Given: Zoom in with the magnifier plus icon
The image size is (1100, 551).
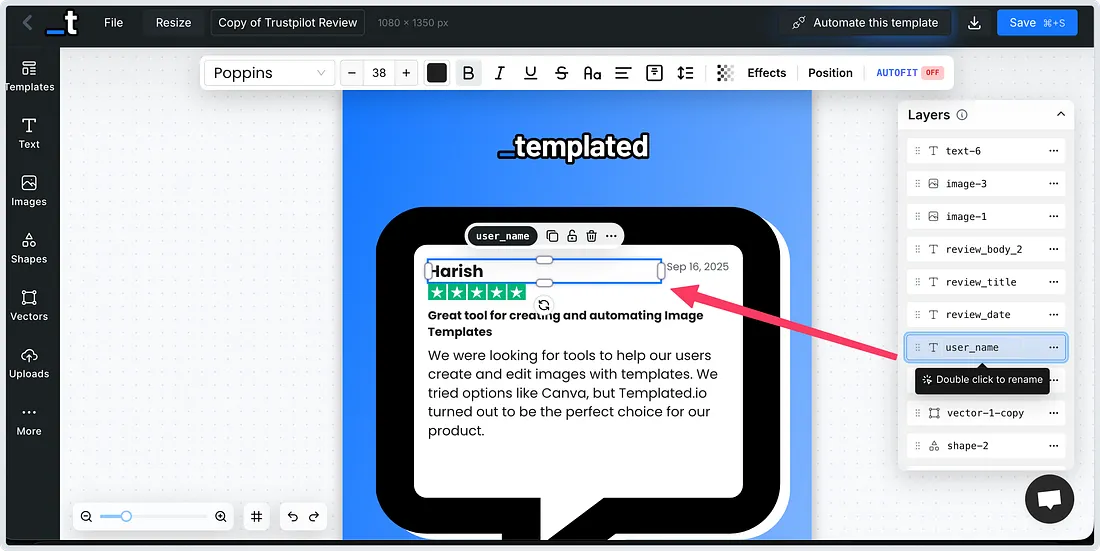Looking at the screenshot, I should pyautogui.click(x=220, y=517).
